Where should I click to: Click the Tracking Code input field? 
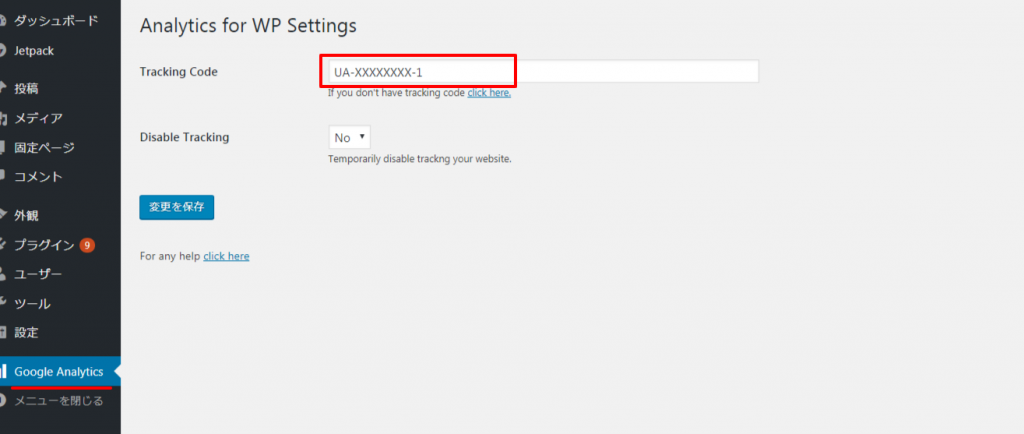(x=543, y=72)
